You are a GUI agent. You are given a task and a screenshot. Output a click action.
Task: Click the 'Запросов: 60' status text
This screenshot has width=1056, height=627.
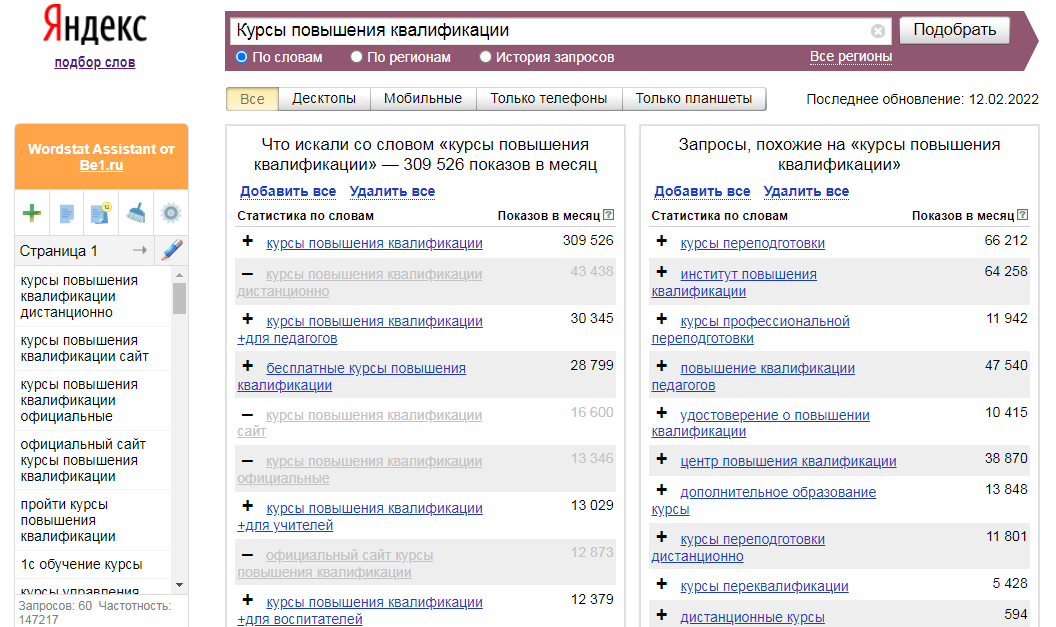click(55, 606)
